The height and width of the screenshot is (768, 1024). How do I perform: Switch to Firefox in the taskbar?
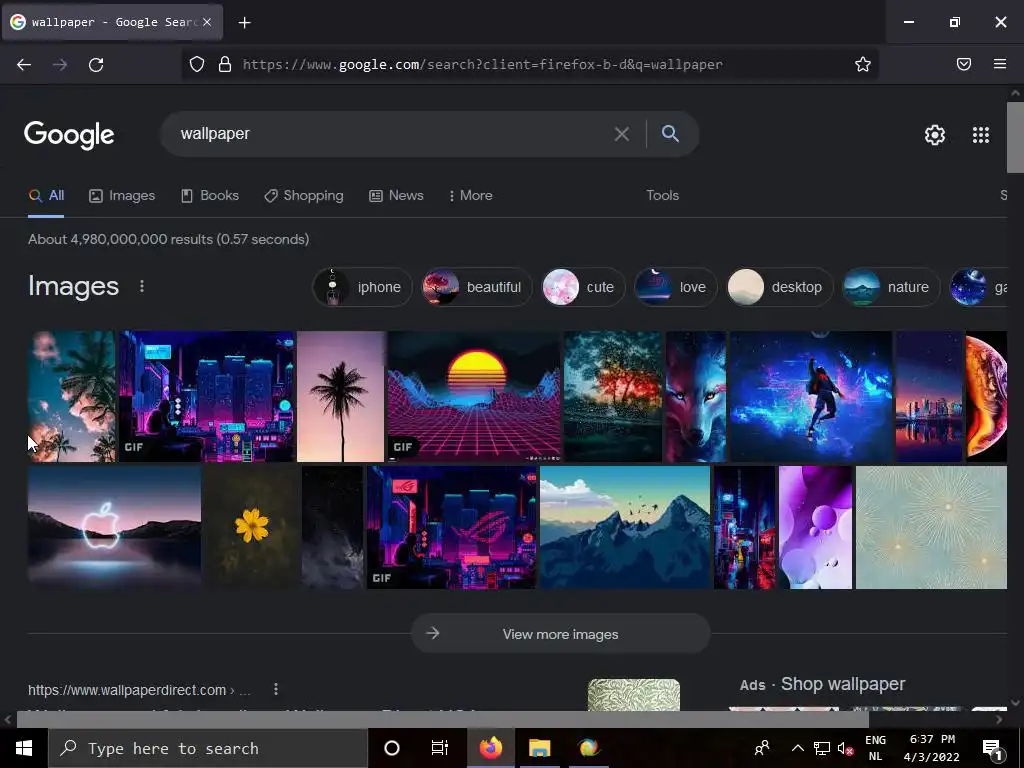click(x=490, y=748)
